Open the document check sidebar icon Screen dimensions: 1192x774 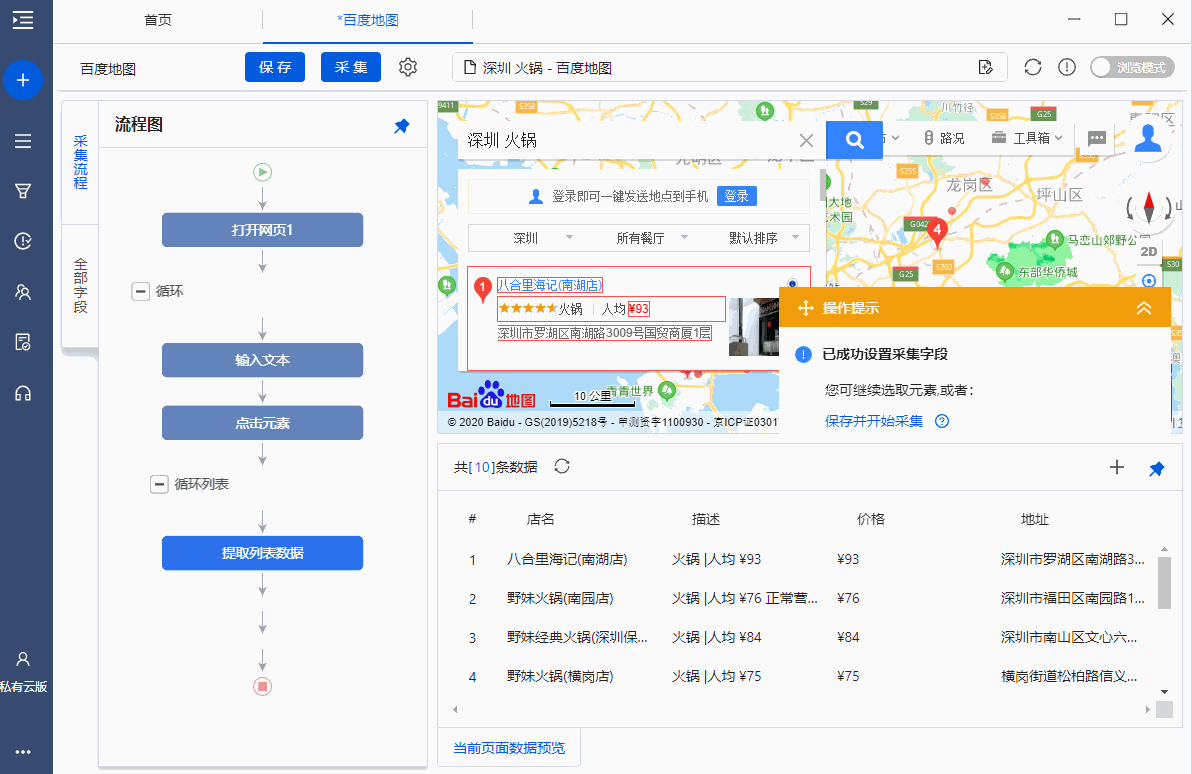23,342
